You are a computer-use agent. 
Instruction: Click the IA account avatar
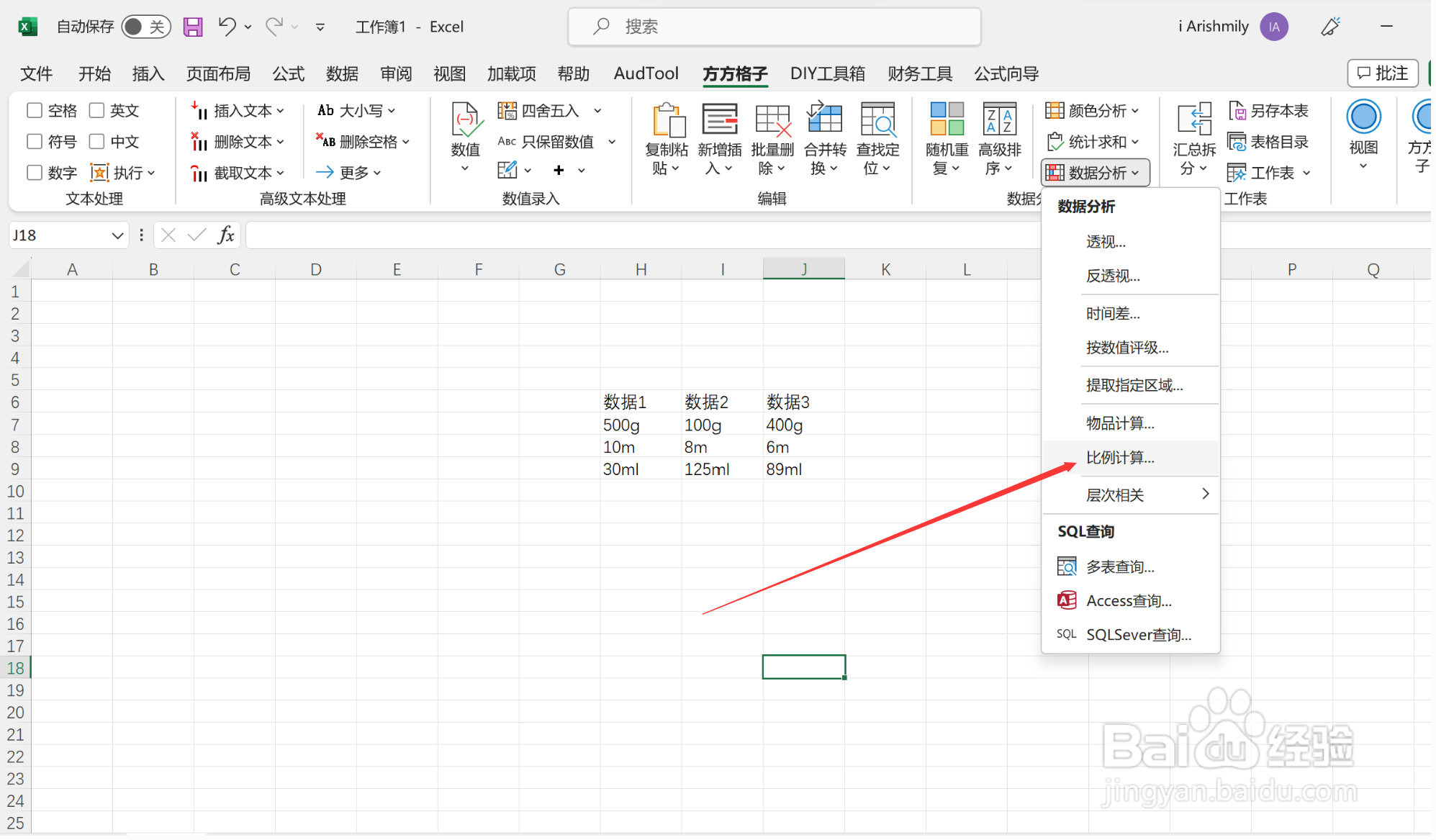(x=1274, y=27)
